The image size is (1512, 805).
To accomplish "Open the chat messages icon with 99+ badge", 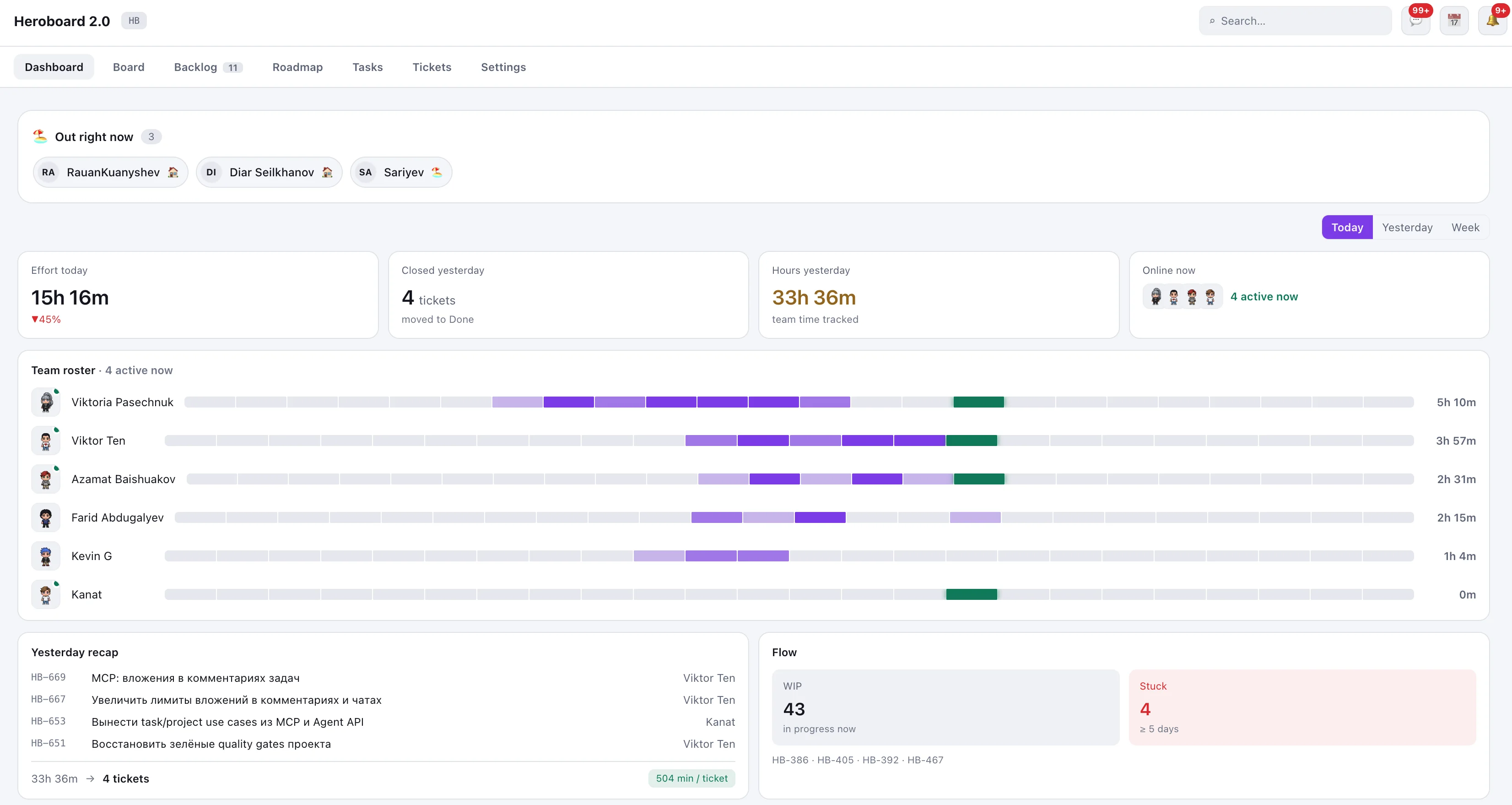I will (x=1416, y=21).
